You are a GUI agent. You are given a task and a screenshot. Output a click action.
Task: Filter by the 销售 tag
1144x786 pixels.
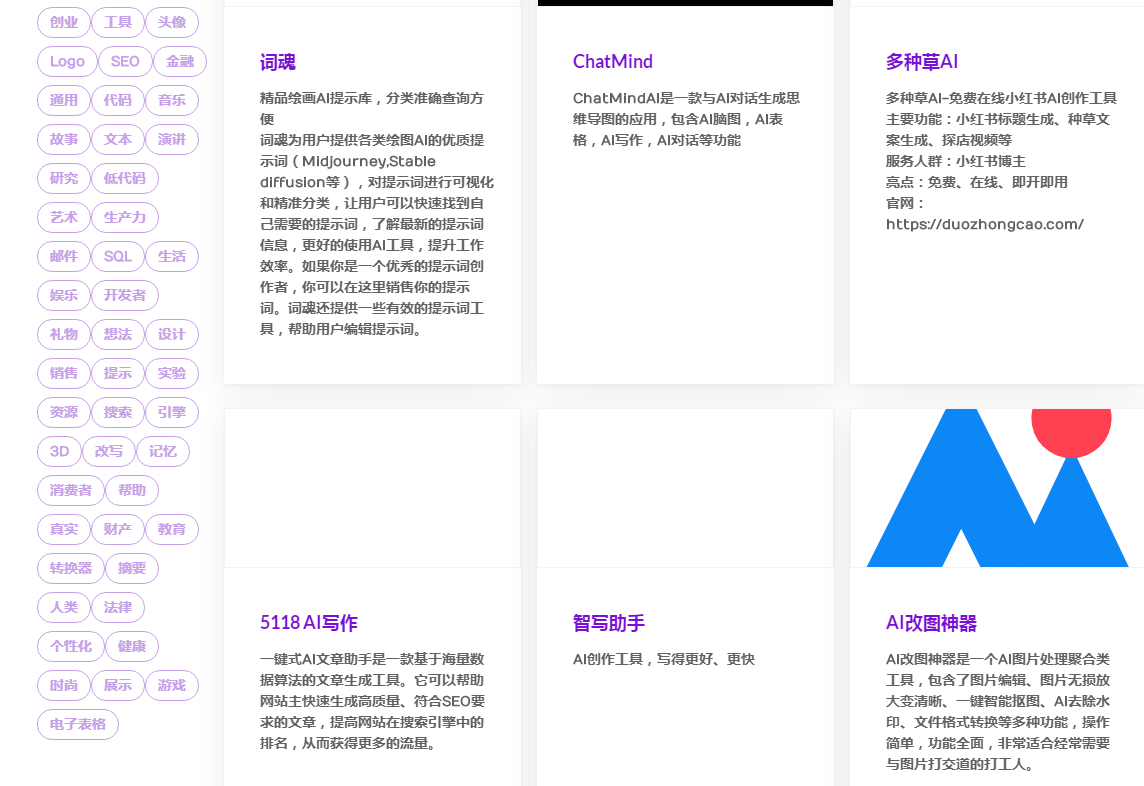click(x=63, y=373)
